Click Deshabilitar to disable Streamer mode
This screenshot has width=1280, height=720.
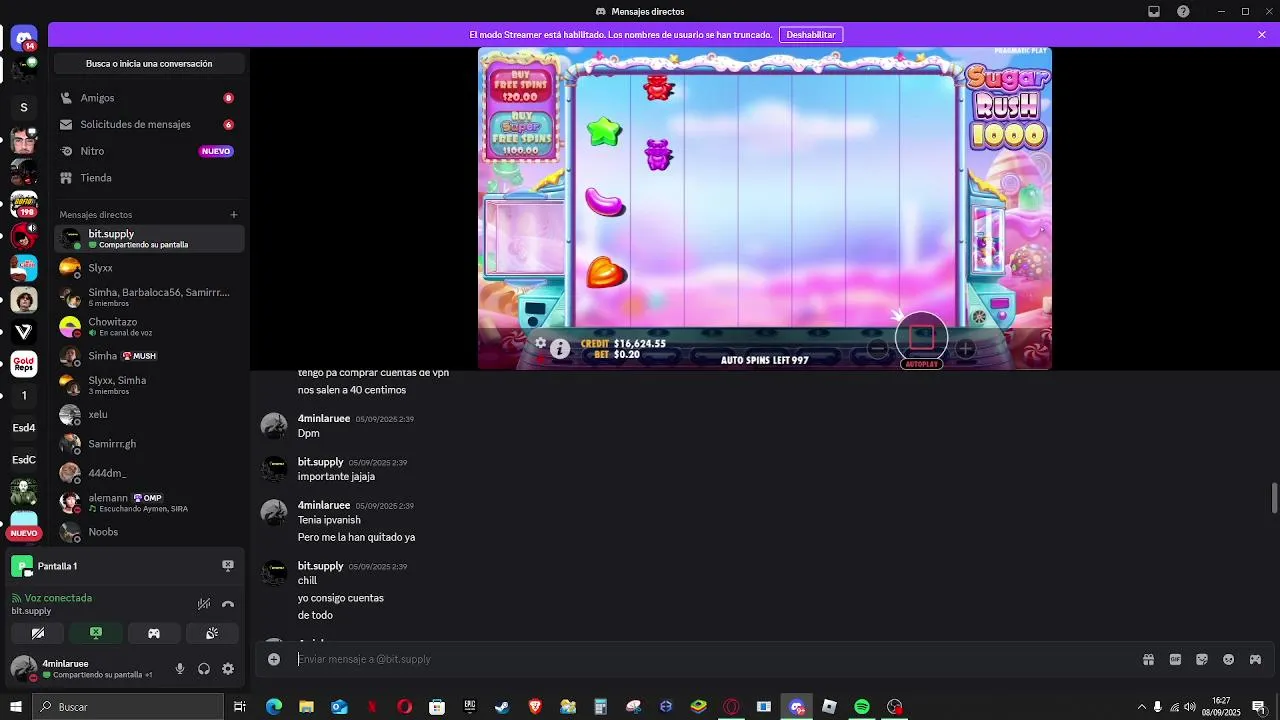coord(810,35)
